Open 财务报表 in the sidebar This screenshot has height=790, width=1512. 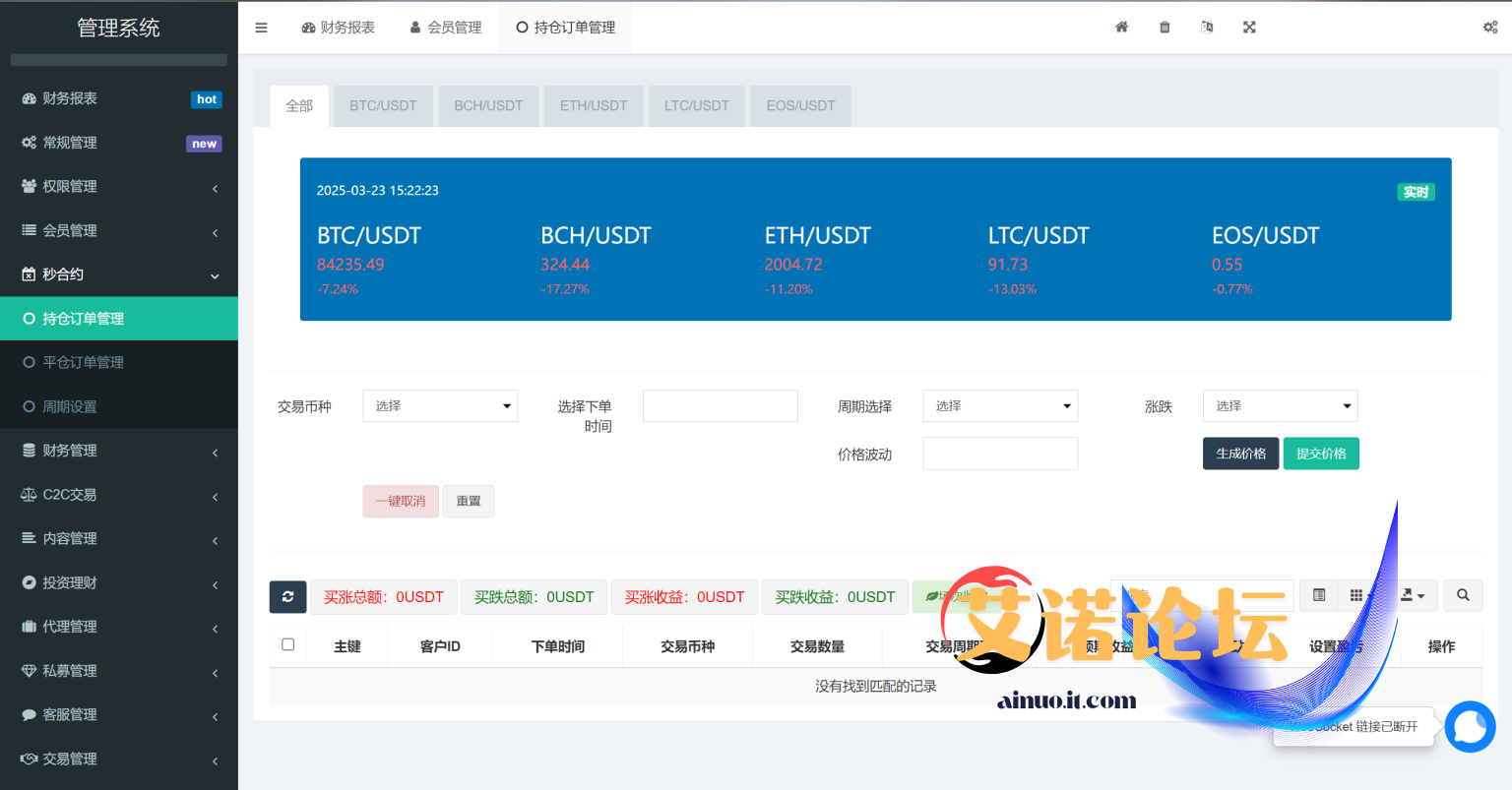click(x=119, y=98)
